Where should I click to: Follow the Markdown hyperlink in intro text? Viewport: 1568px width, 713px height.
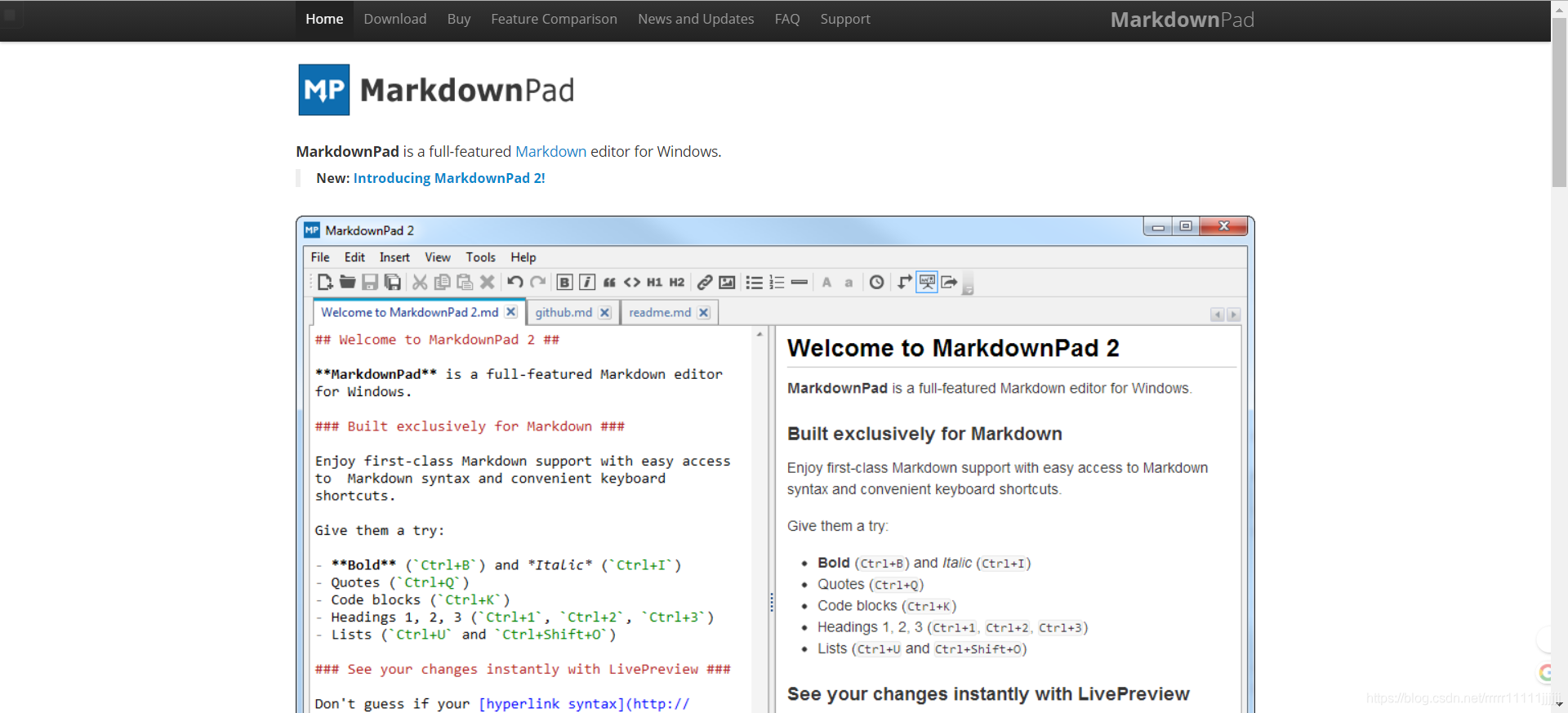coord(551,152)
